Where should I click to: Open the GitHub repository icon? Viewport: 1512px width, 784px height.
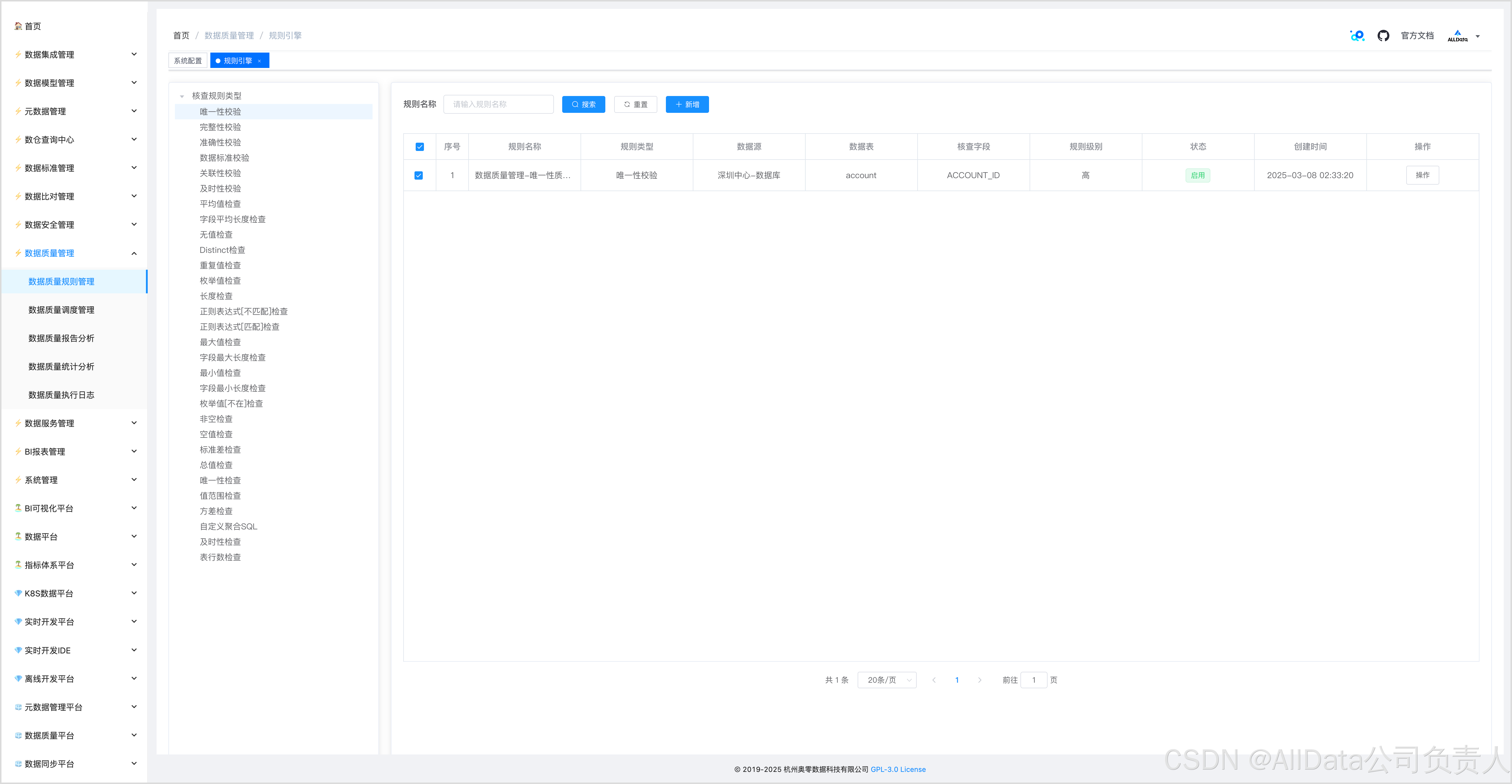pos(1383,36)
